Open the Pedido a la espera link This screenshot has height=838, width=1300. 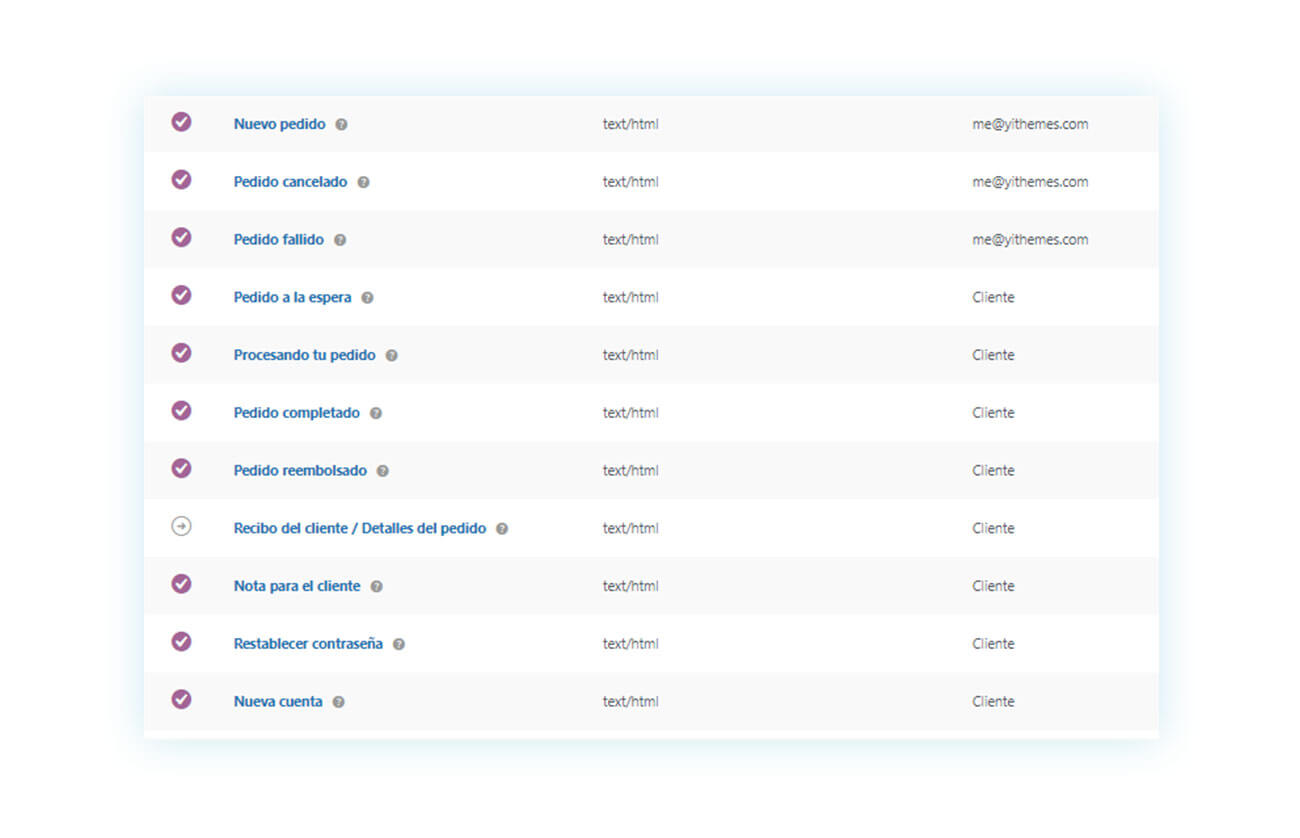point(293,298)
